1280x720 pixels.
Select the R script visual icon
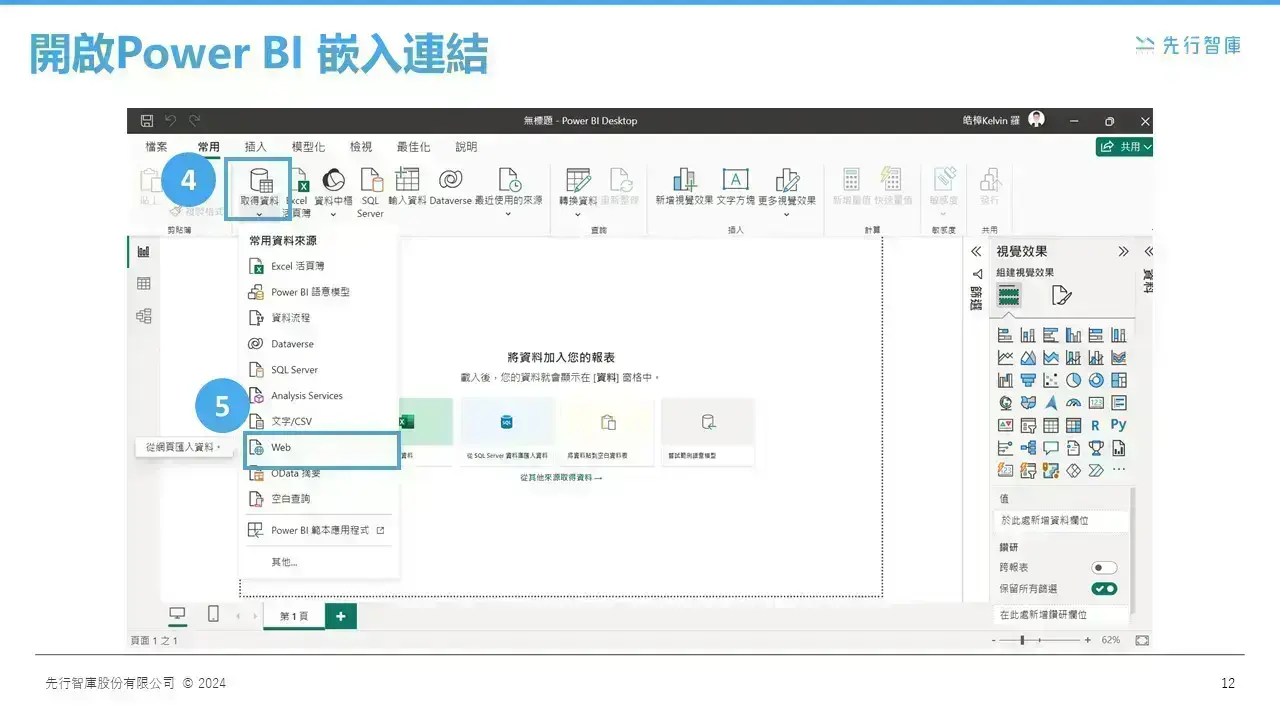(1096, 425)
